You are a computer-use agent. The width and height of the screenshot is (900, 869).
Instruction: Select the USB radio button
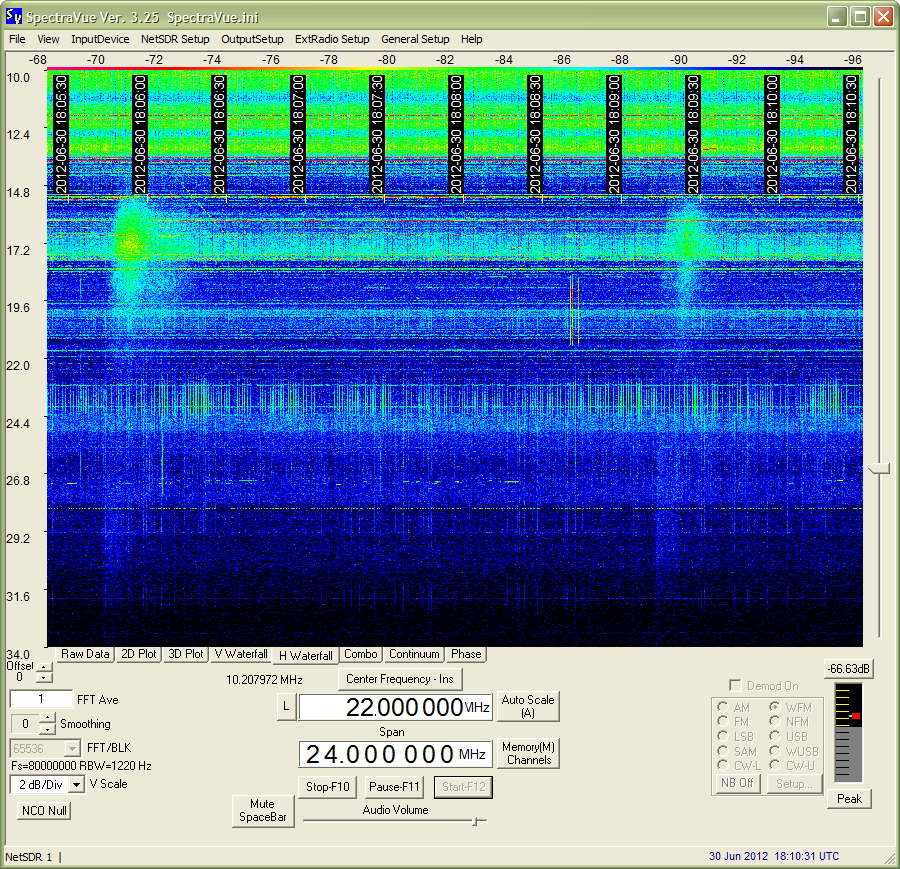coord(774,736)
